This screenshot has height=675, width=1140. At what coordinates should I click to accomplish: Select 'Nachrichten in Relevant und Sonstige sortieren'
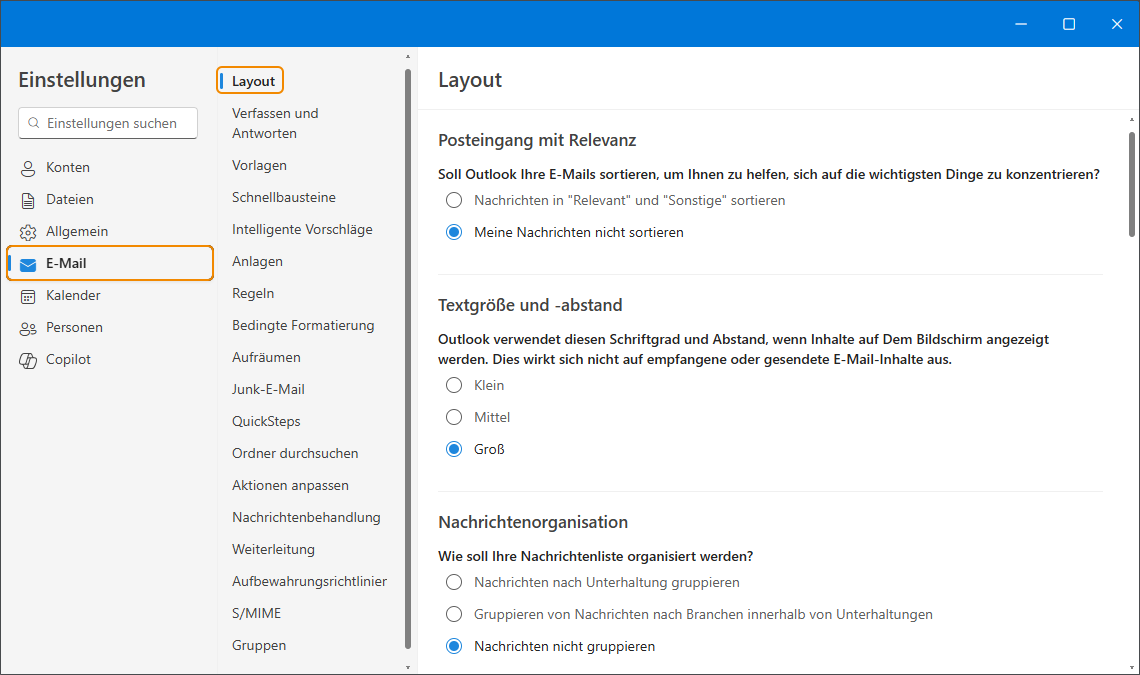454,200
